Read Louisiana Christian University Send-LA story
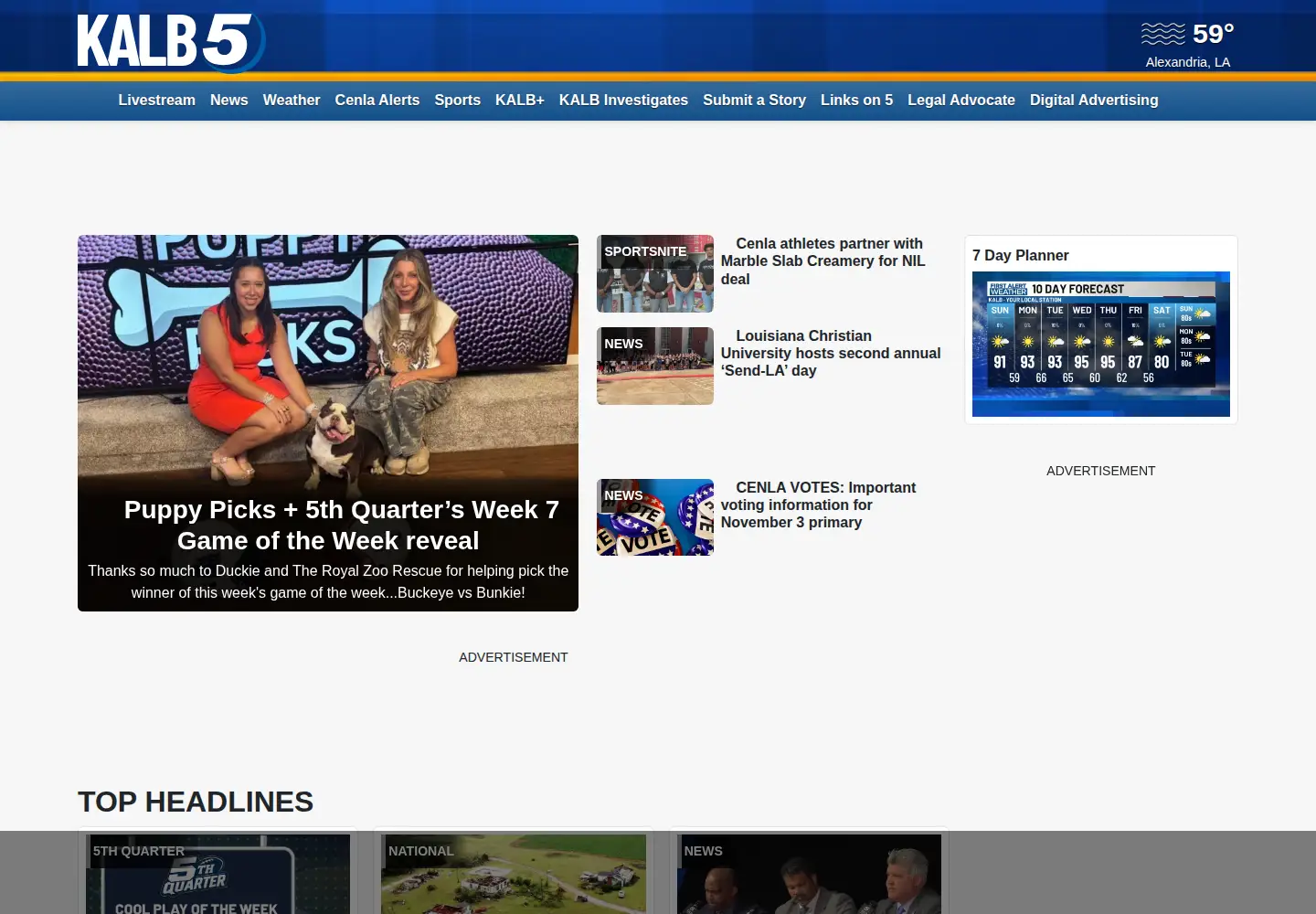 831,353
